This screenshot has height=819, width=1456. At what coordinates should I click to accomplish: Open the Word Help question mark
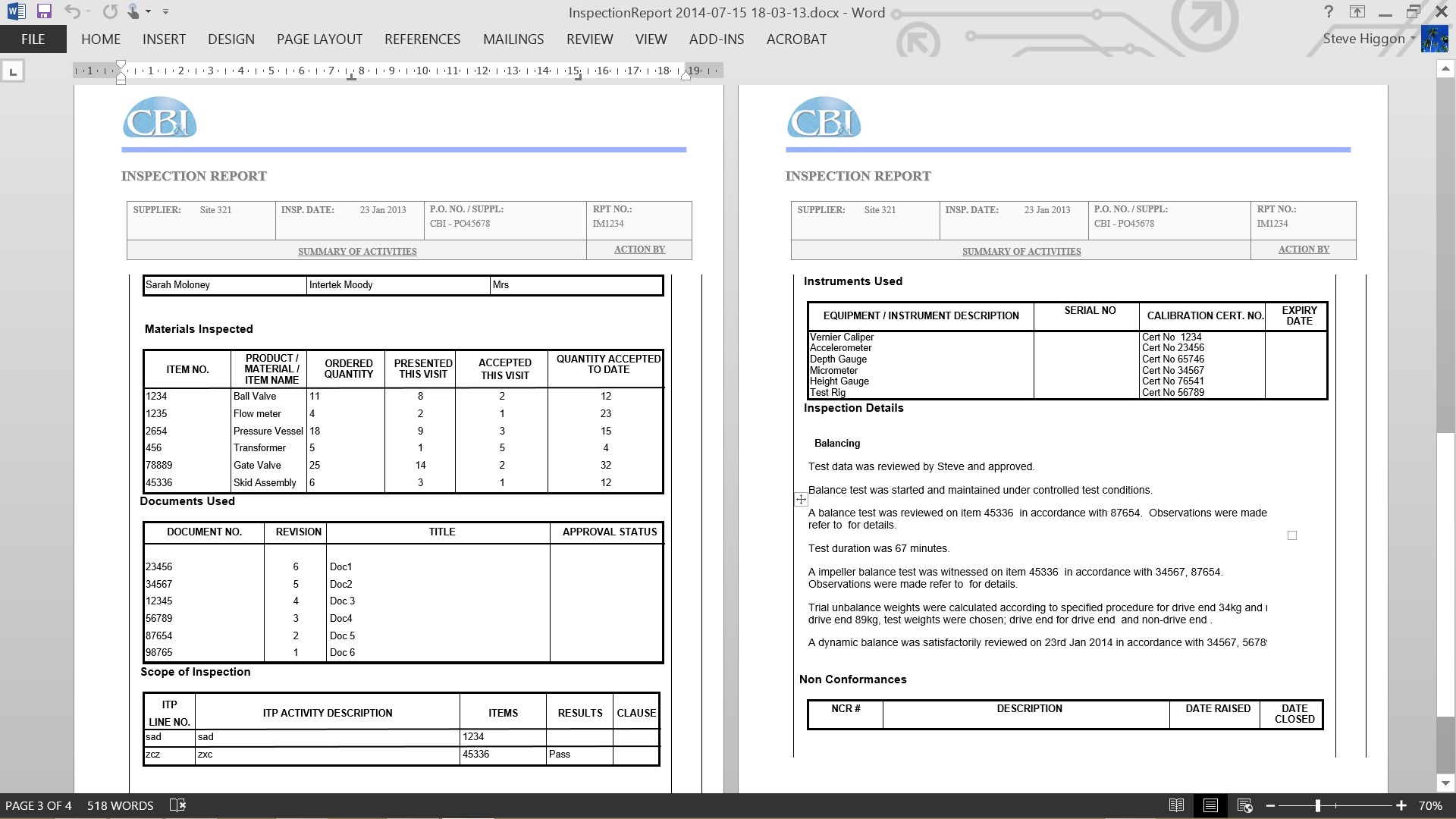pos(1328,11)
